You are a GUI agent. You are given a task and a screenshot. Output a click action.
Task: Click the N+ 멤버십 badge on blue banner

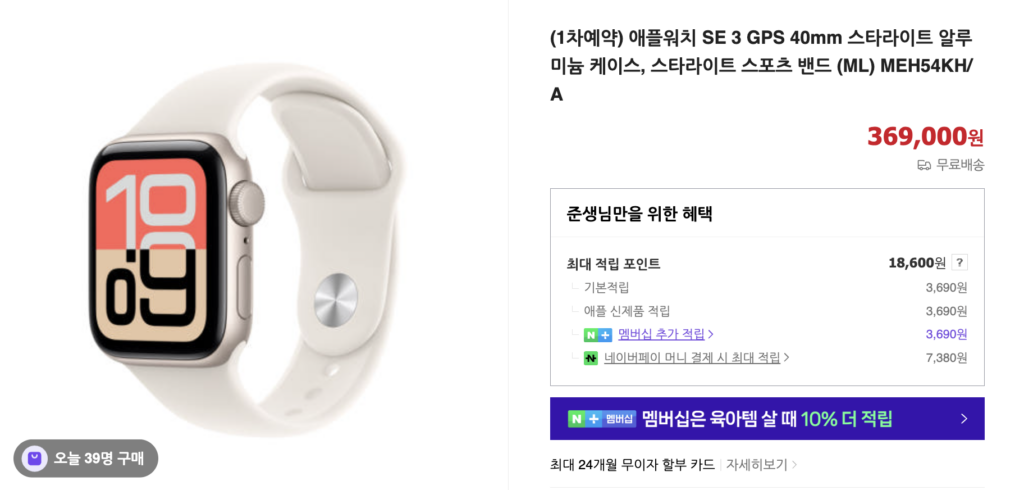(601, 419)
